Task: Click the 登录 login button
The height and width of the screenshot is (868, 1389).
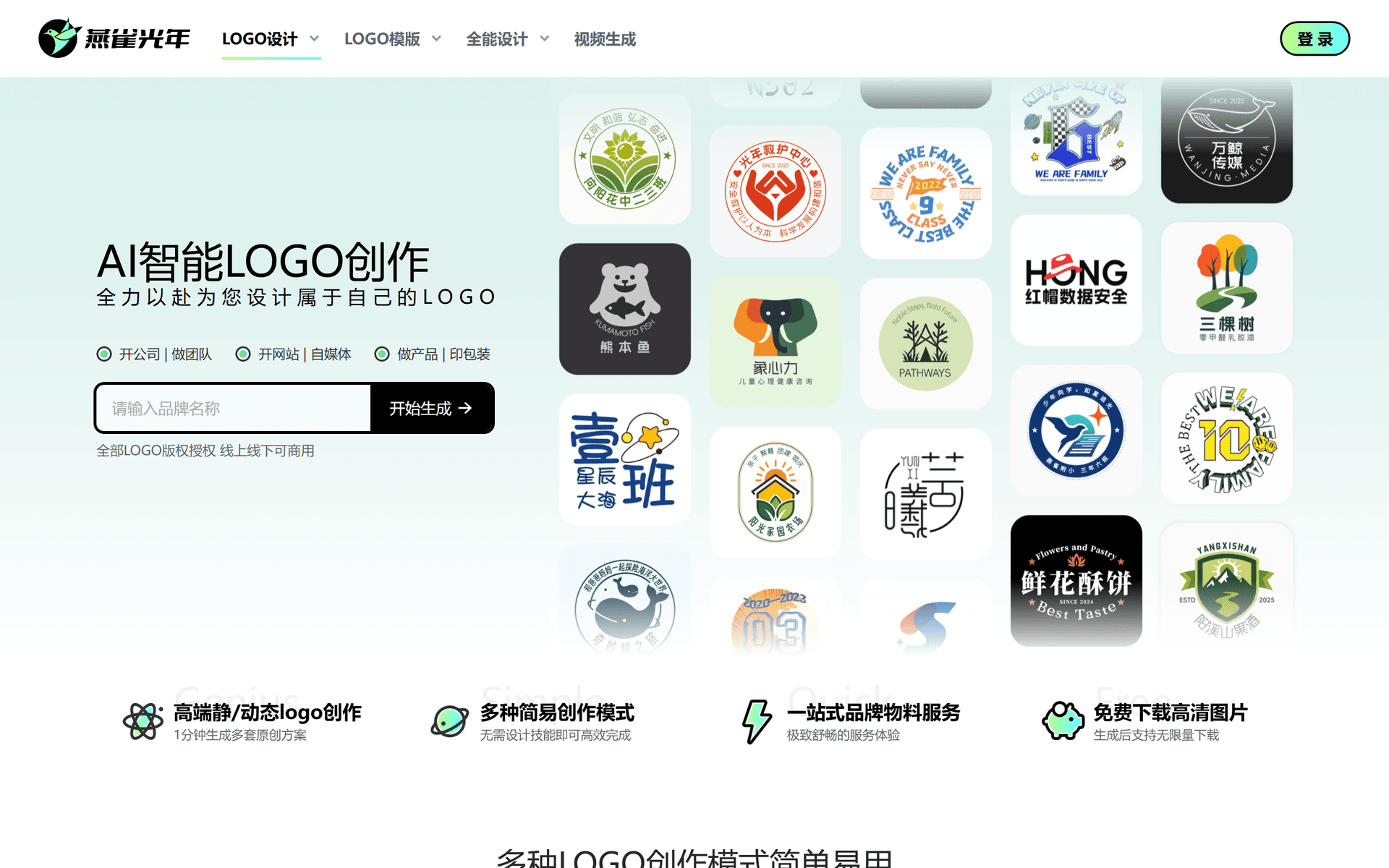Action: [x=1314, y=39]
